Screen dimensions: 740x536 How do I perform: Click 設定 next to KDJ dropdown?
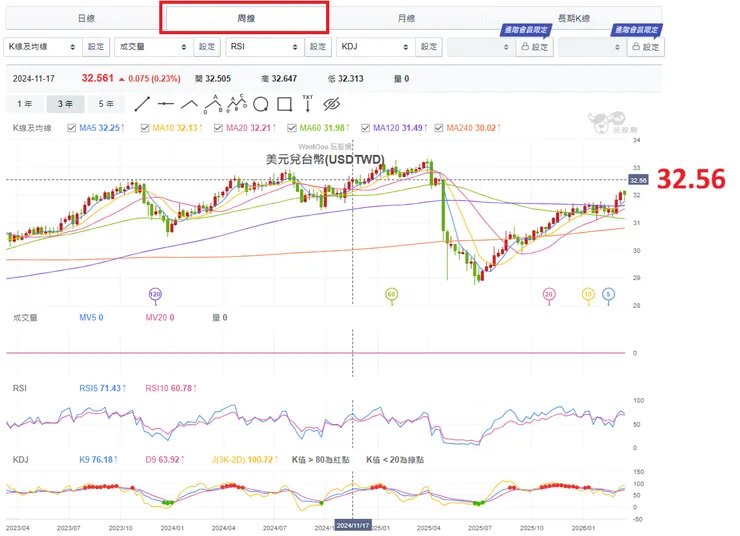pyautogui.click(x=429, y=47)
